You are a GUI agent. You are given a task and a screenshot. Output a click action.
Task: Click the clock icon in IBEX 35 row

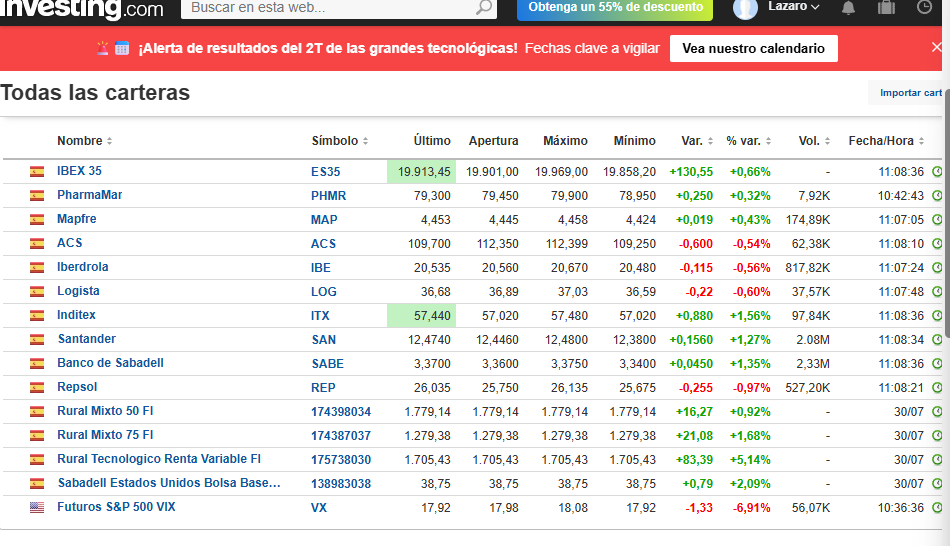click(x=937, y=171)
